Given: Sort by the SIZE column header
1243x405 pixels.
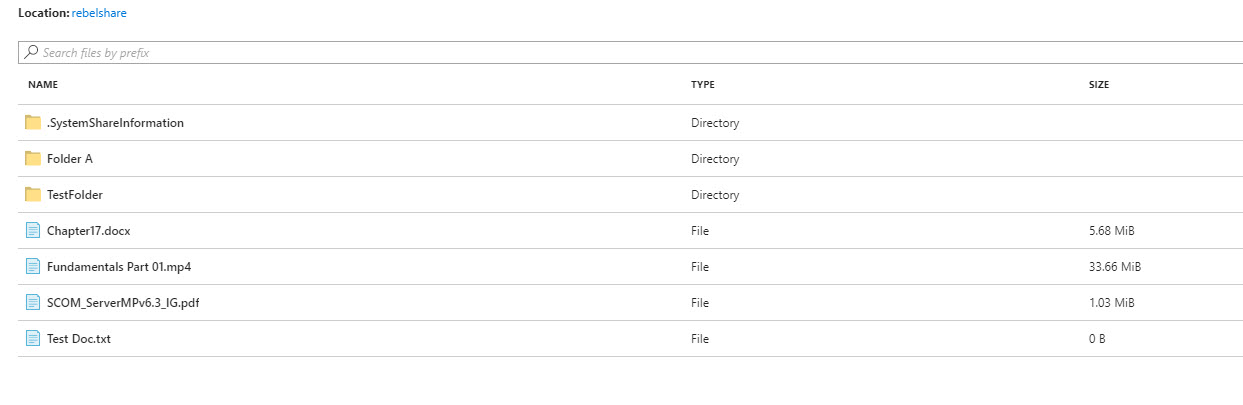Looking at the screenshot, I should point(1099,85).
